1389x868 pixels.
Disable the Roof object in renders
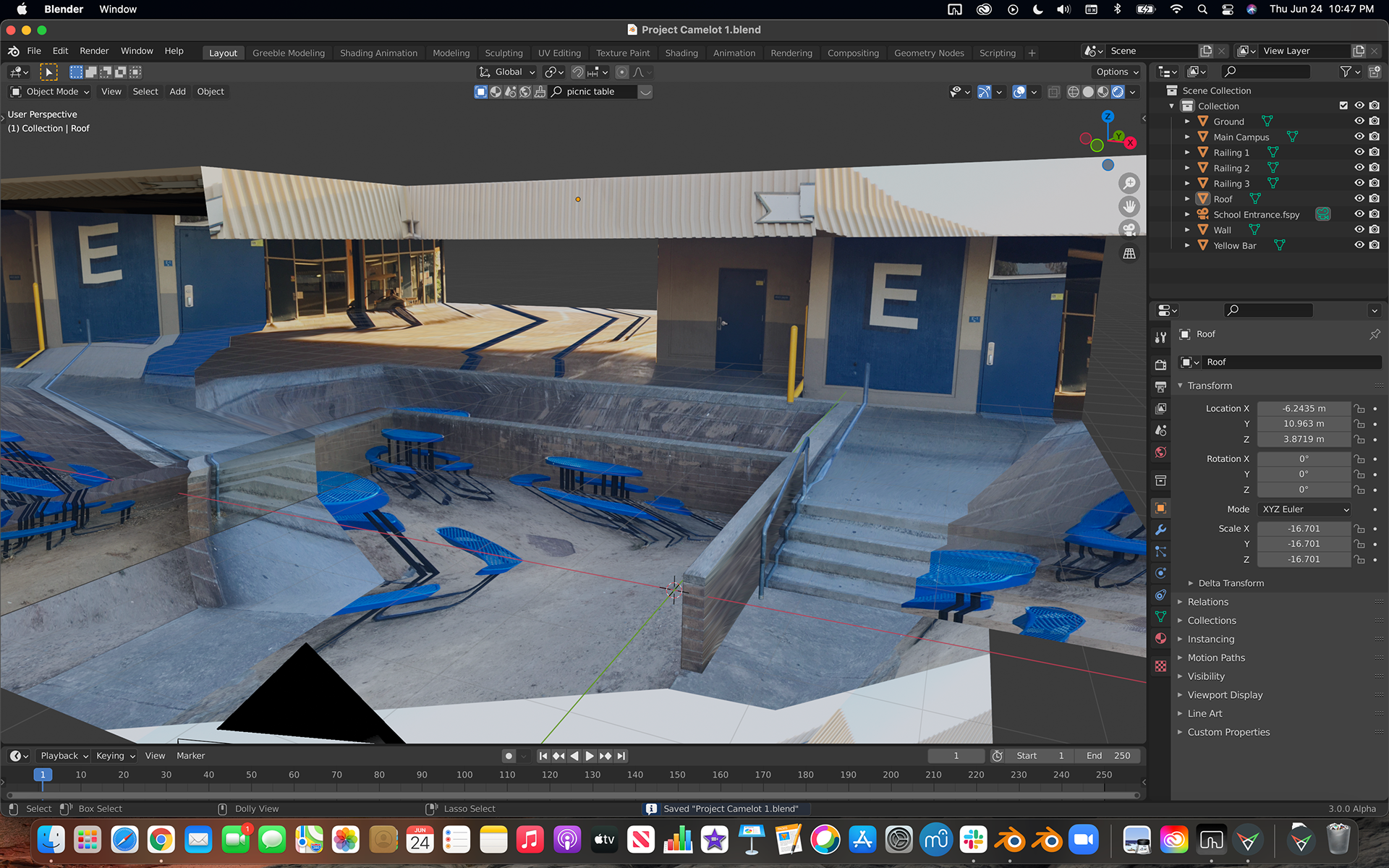click(x=1375, y=199)
